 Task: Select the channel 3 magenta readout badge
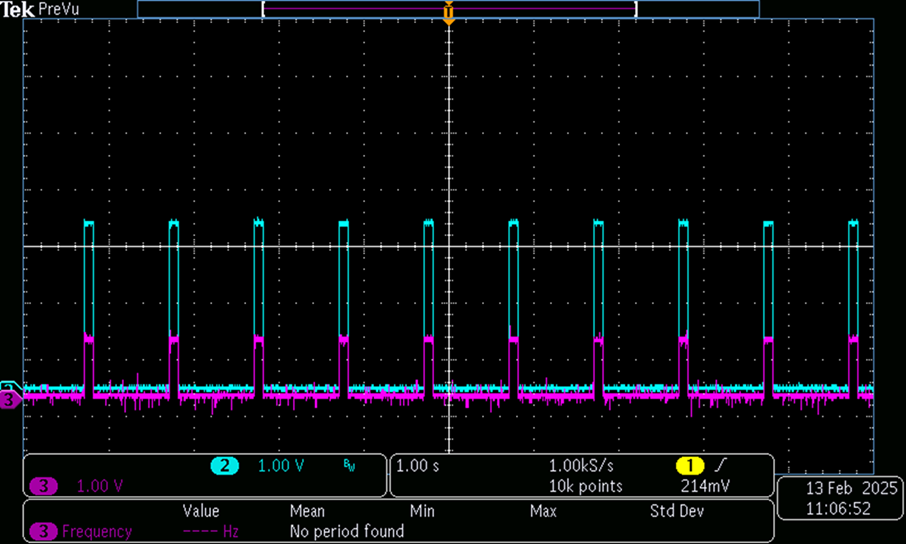(x=42, y=486)
